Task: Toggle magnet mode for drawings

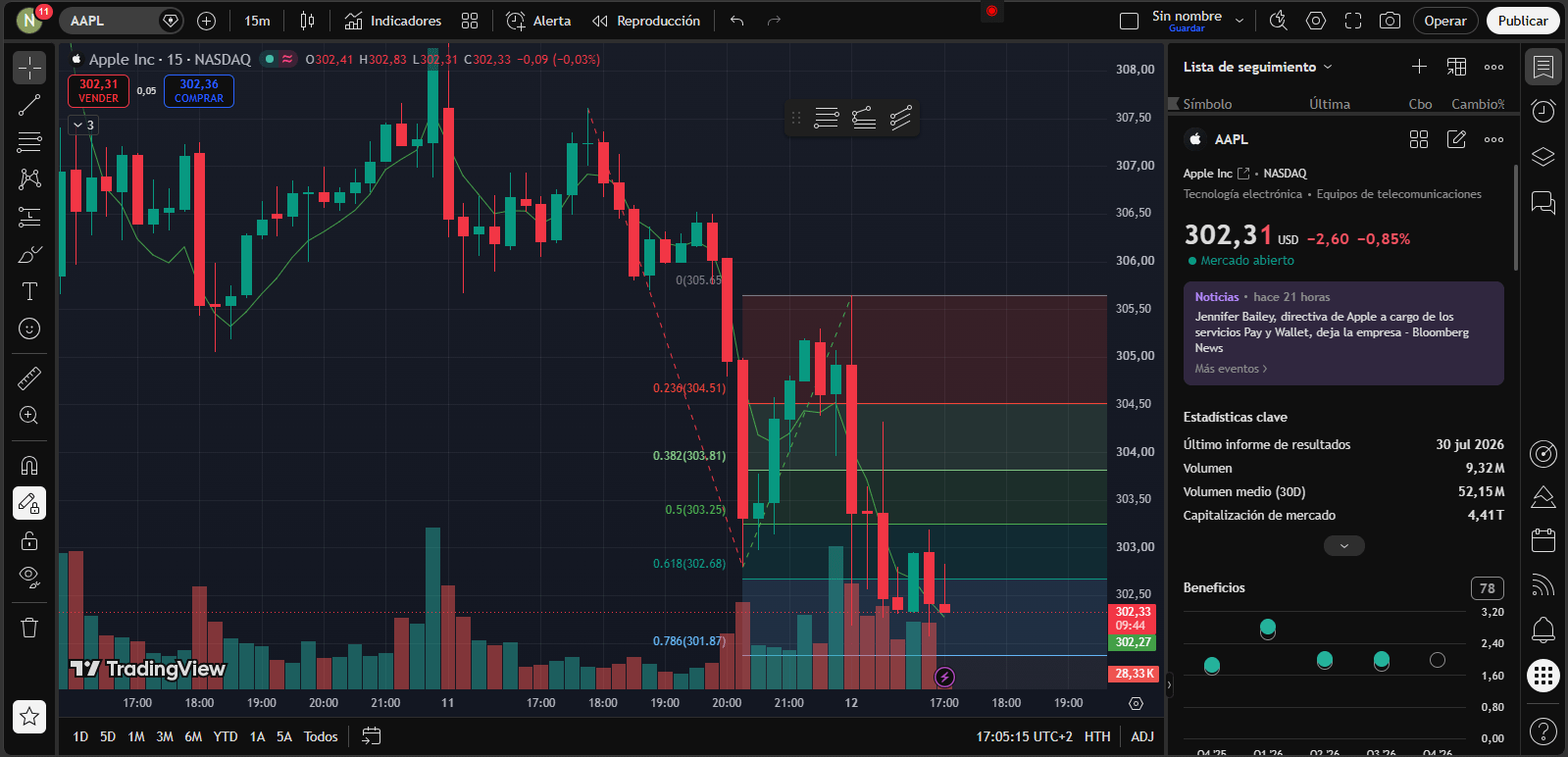Action: pos(29,465)
